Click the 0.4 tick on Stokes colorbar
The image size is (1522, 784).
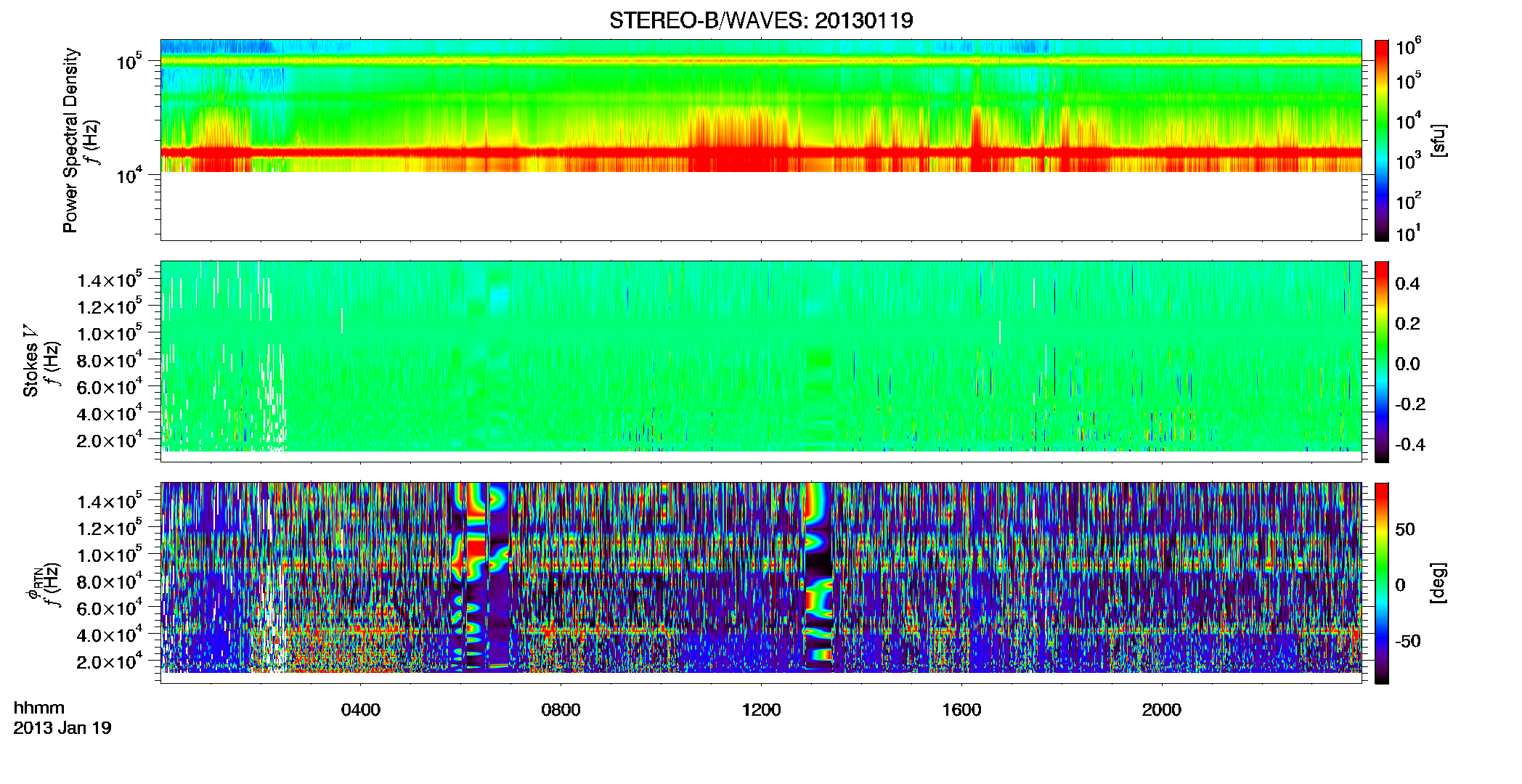[1407, 284]
